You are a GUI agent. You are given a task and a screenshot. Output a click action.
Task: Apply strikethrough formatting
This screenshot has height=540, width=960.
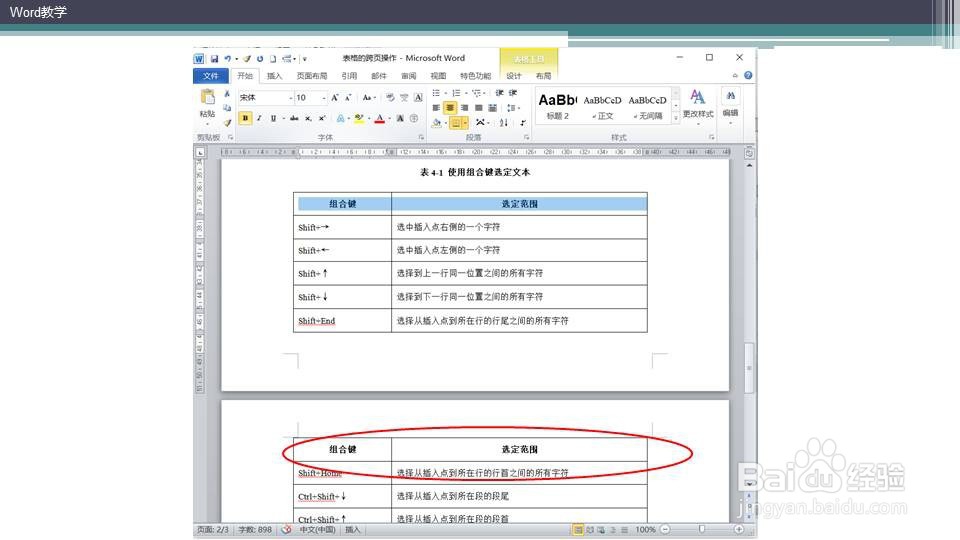(x=294, y=118)
